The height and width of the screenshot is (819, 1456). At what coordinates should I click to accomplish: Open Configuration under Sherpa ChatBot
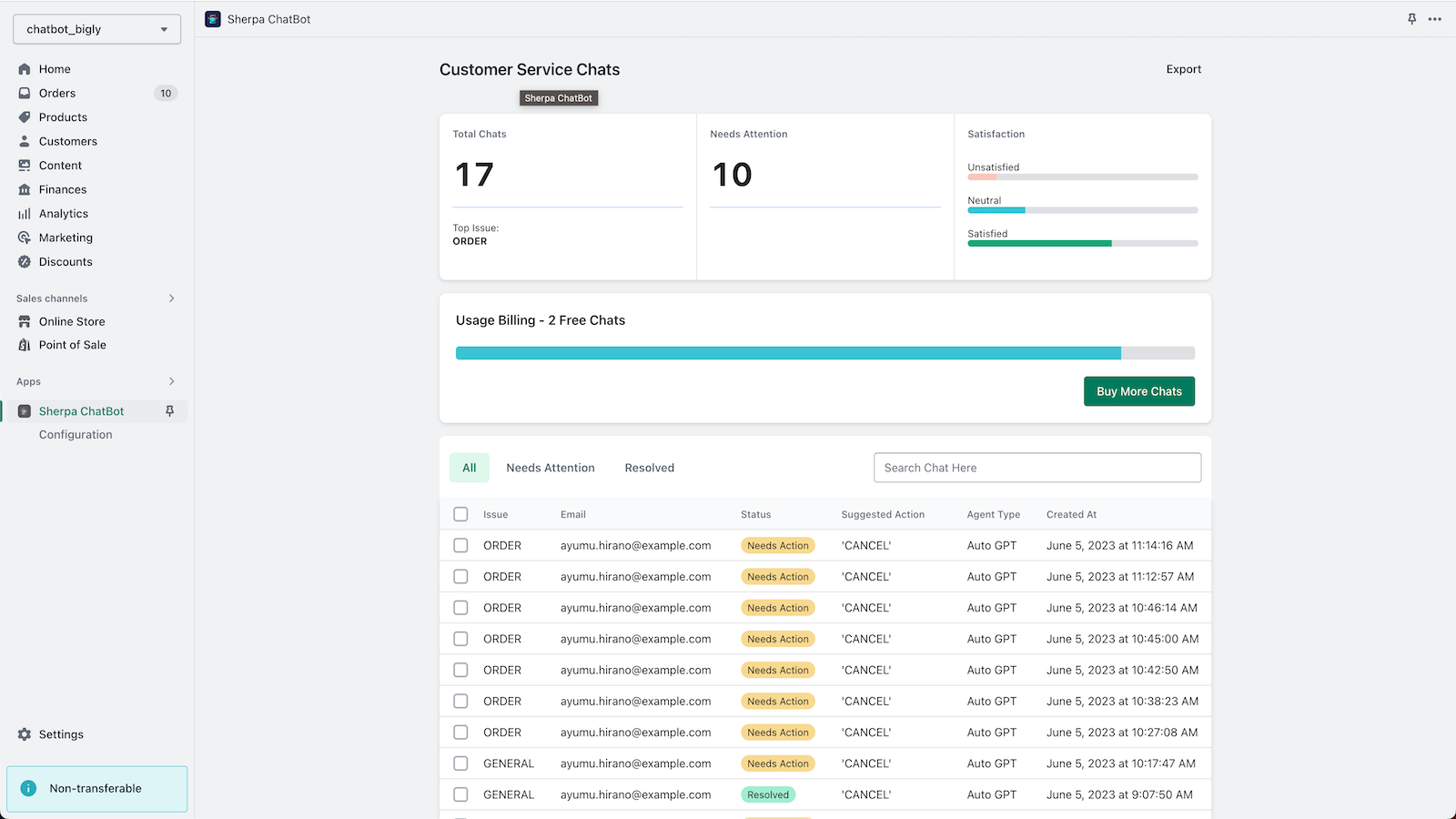tap(76, 435)
